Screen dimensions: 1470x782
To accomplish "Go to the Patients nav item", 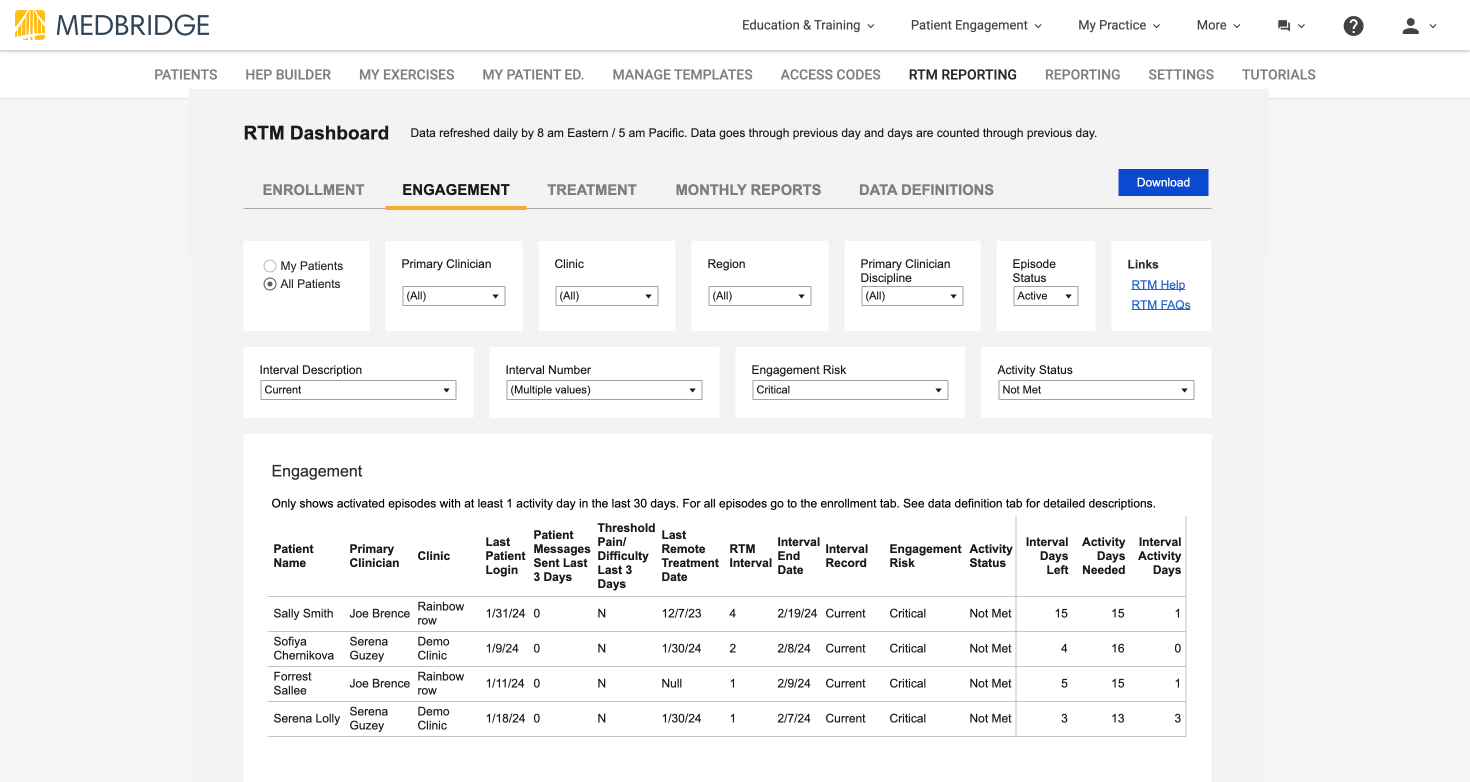I will pyautogui.click(x=186, y=75).
